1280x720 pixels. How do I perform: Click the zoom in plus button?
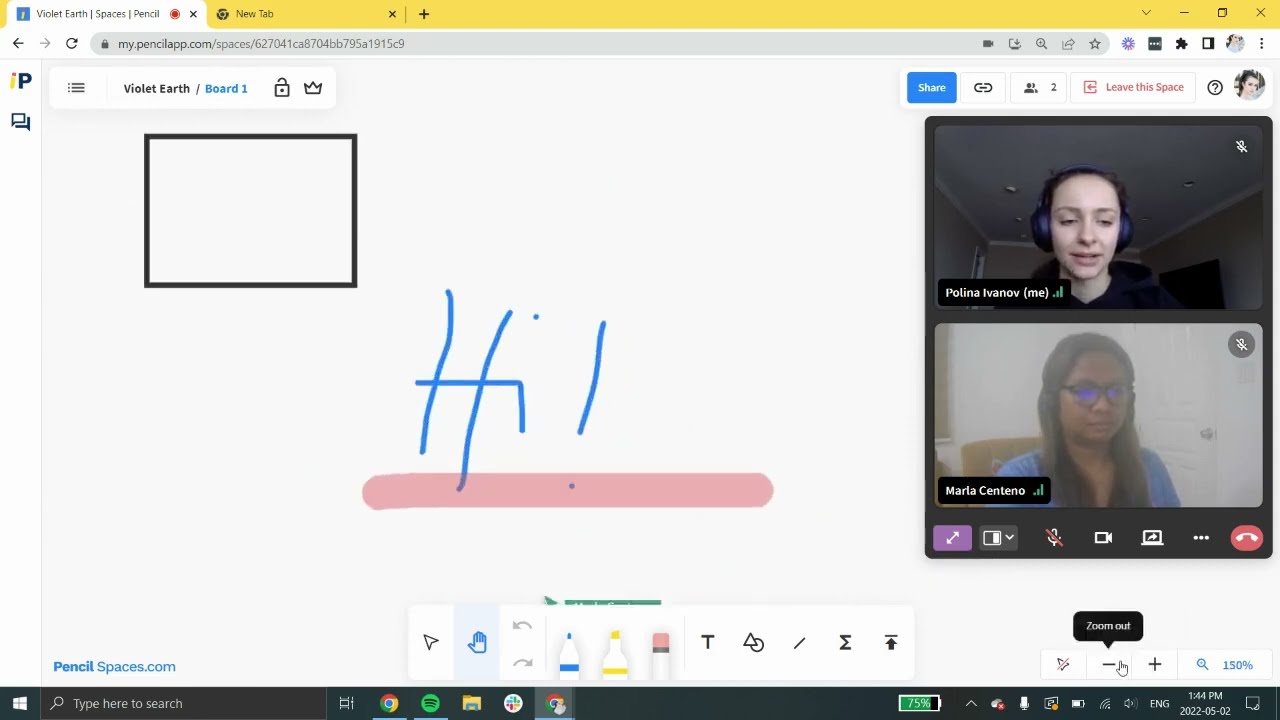pos(1155,665)
